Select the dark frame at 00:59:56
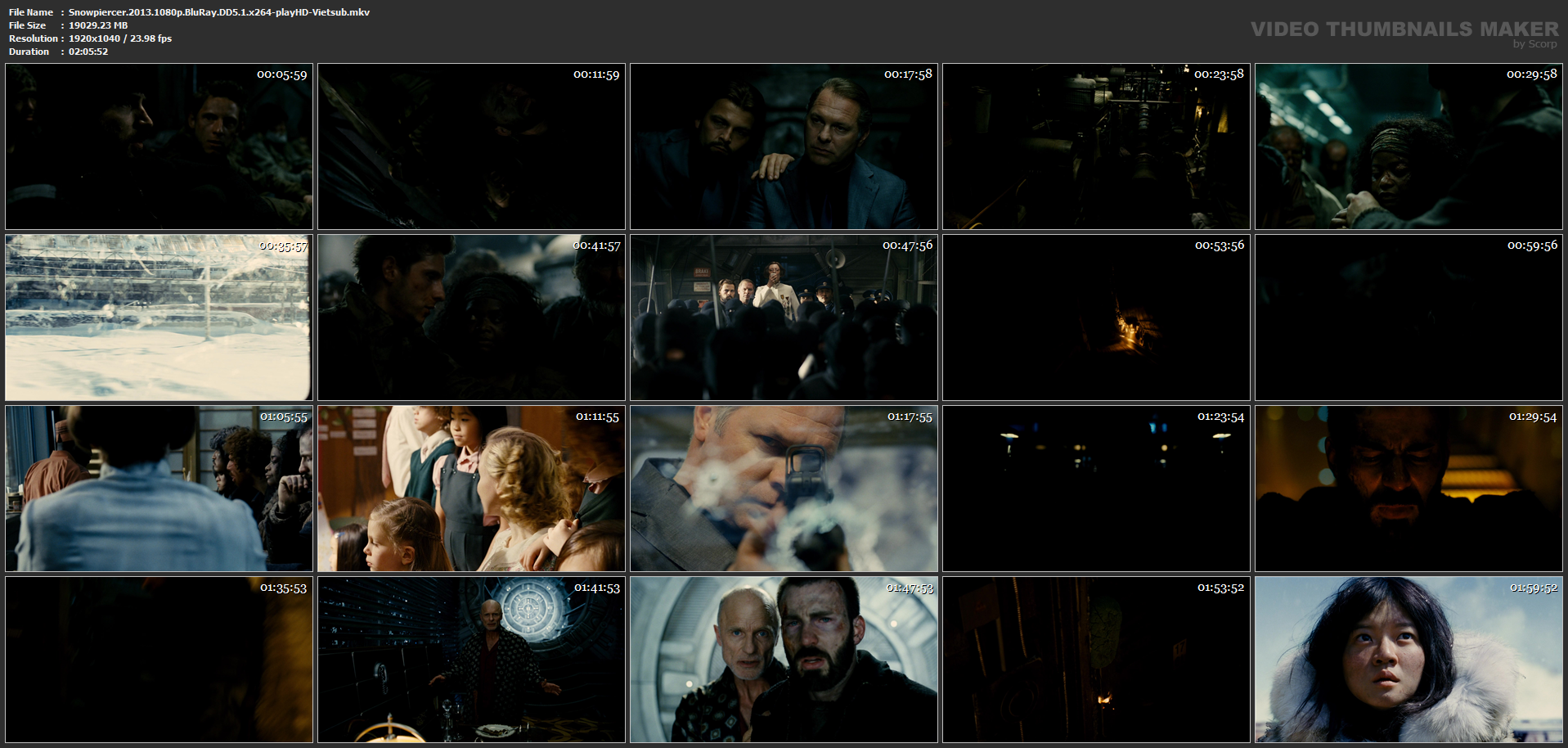 [x=1409, y=318]
